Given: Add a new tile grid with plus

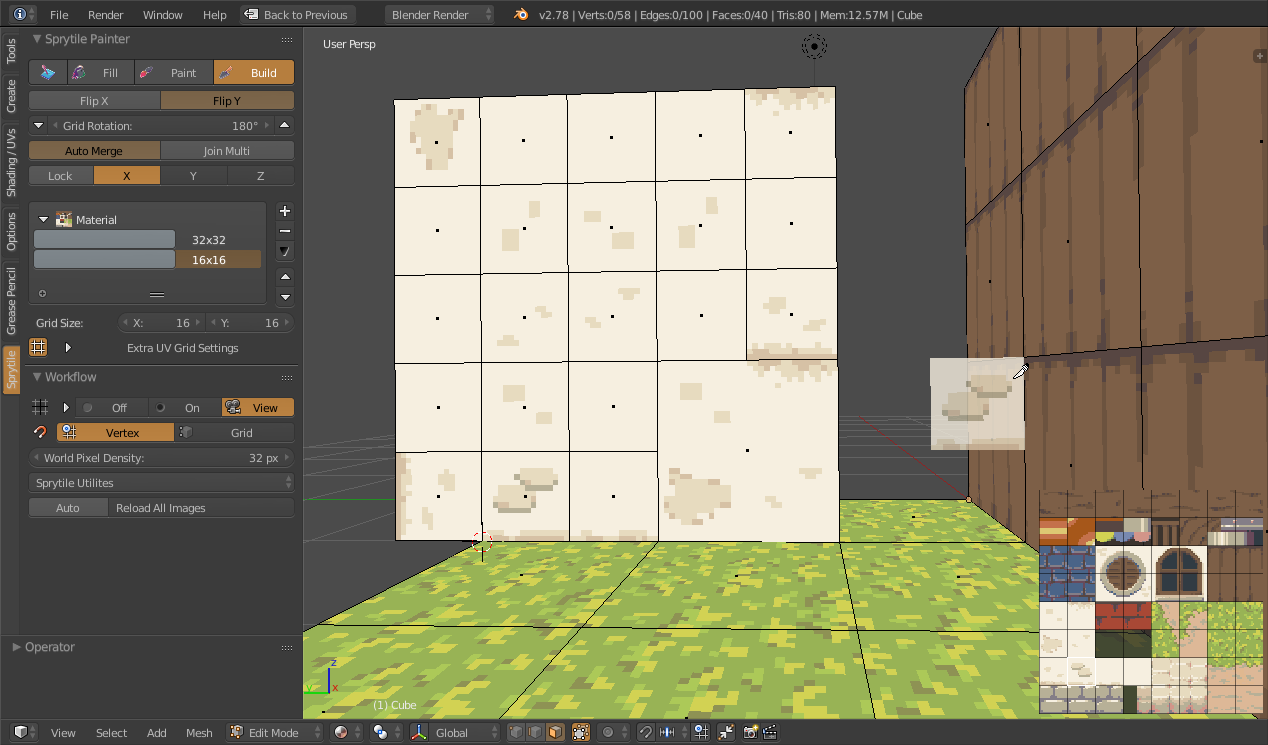Looking at the screenshot, I should (285, 211).
